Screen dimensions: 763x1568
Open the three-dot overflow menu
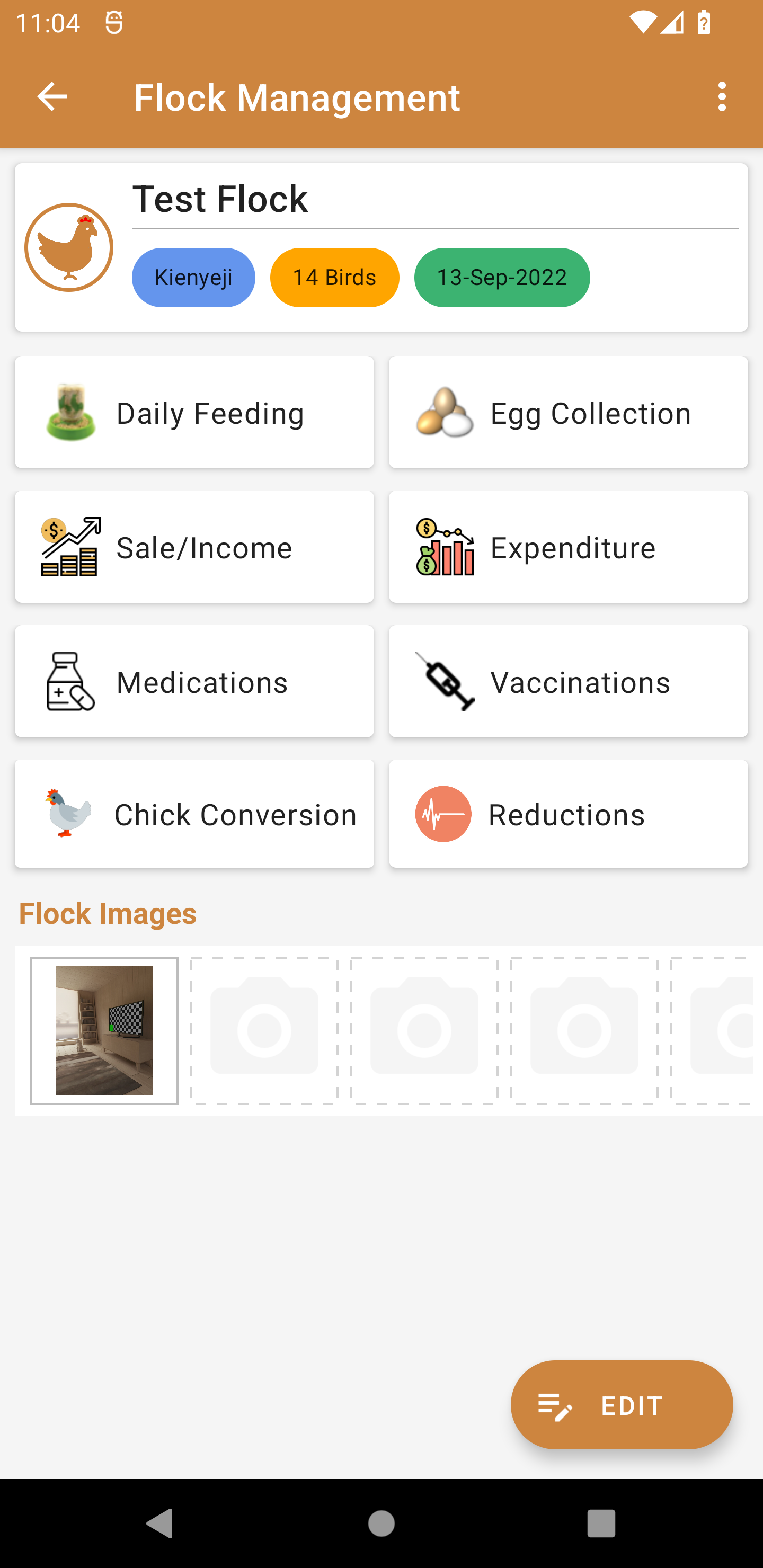click(722, 97)
